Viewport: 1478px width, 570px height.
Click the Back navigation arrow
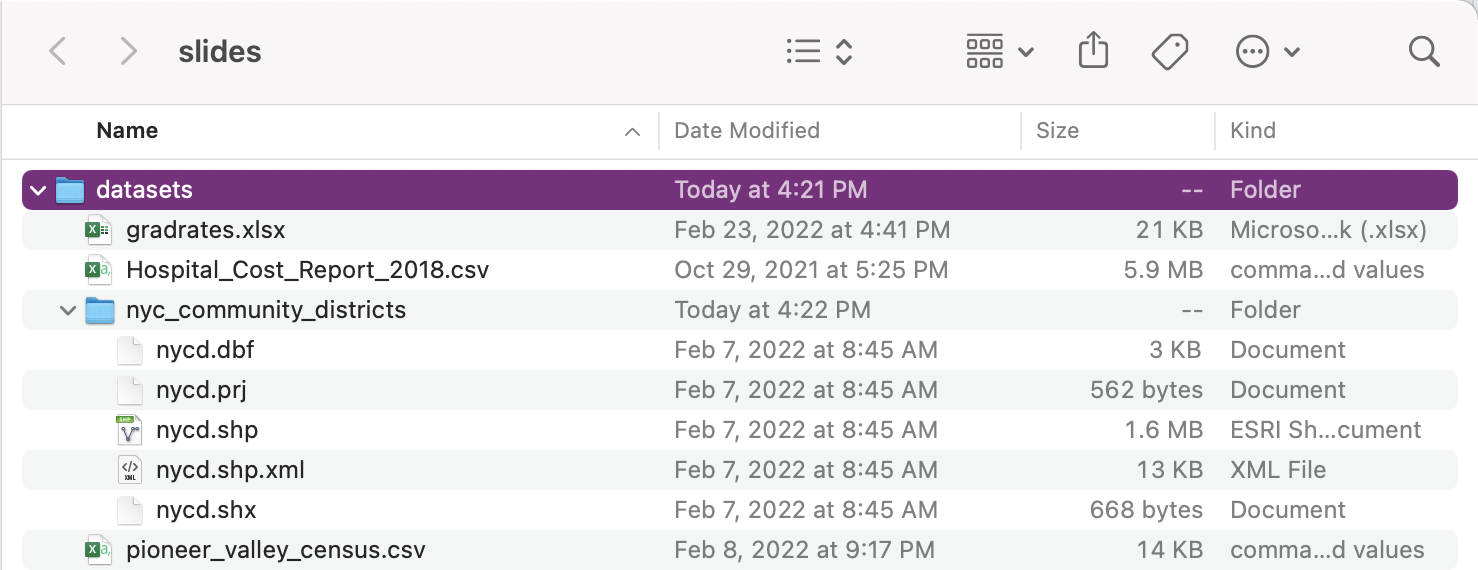click(x=58, y=51)
